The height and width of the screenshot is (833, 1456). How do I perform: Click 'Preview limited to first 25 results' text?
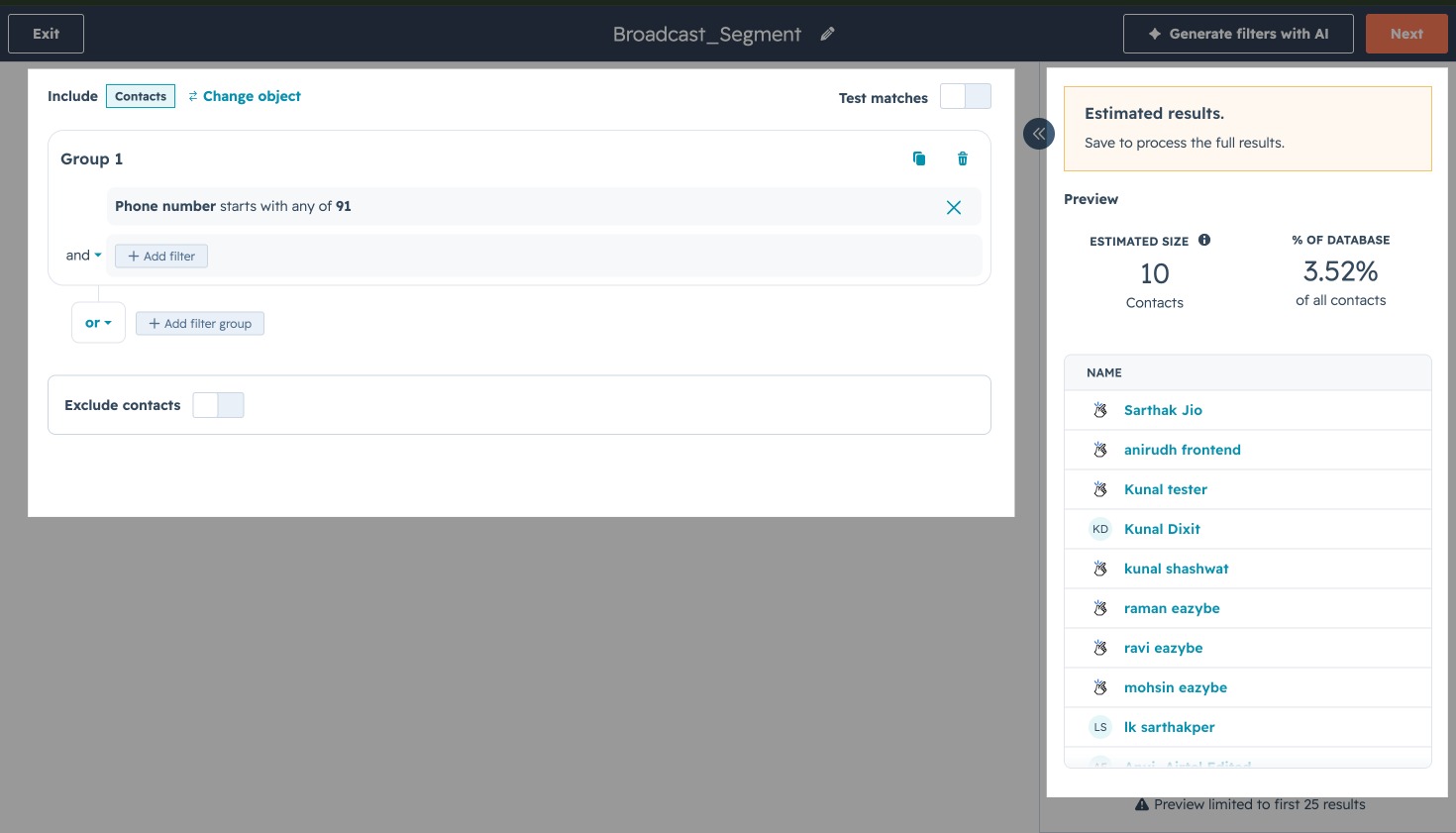tap(1260, 804)
